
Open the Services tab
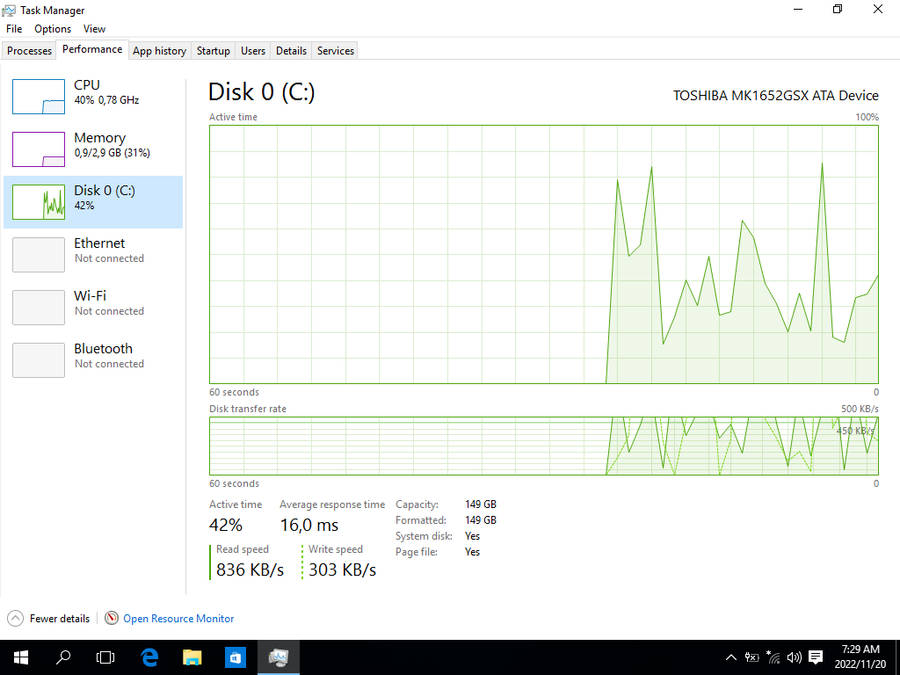pyautogui.click(x=335, y=51)
